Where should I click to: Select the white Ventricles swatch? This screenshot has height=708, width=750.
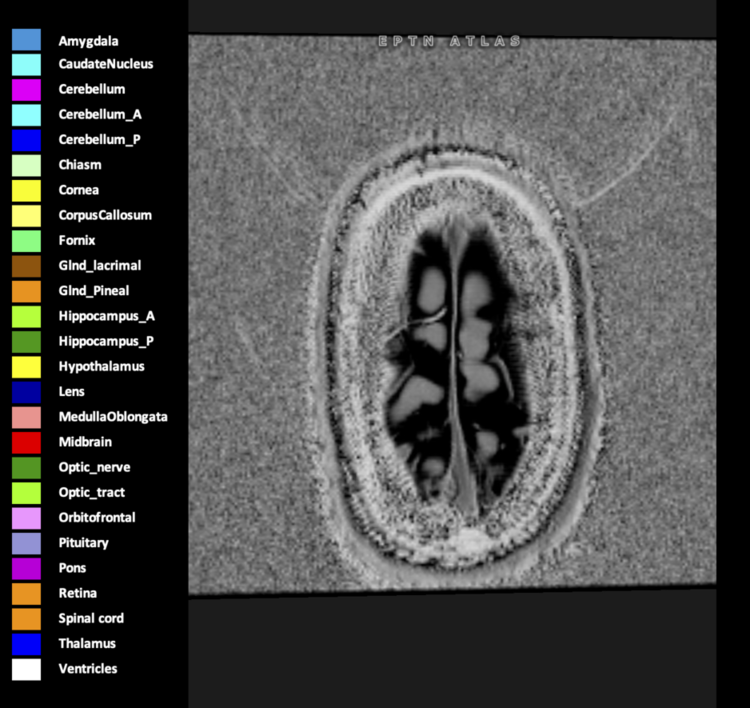pyautogui.click(x=26, y=669)
